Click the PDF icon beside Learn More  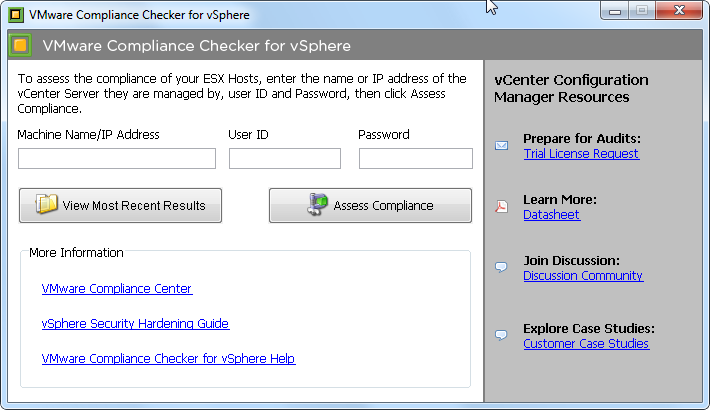click(x=501, y=206)
